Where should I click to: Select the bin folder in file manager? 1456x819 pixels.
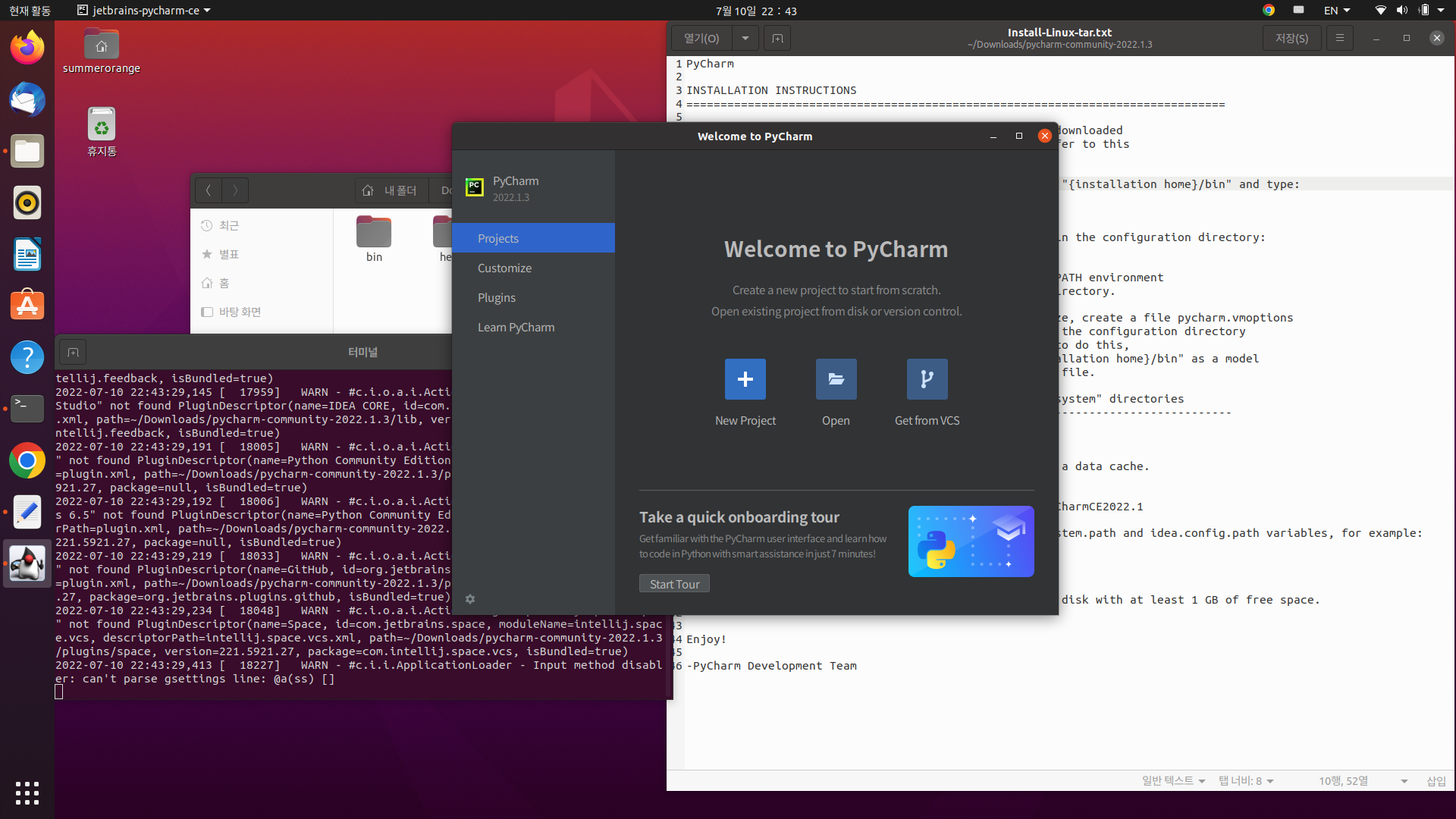[374, 239]
